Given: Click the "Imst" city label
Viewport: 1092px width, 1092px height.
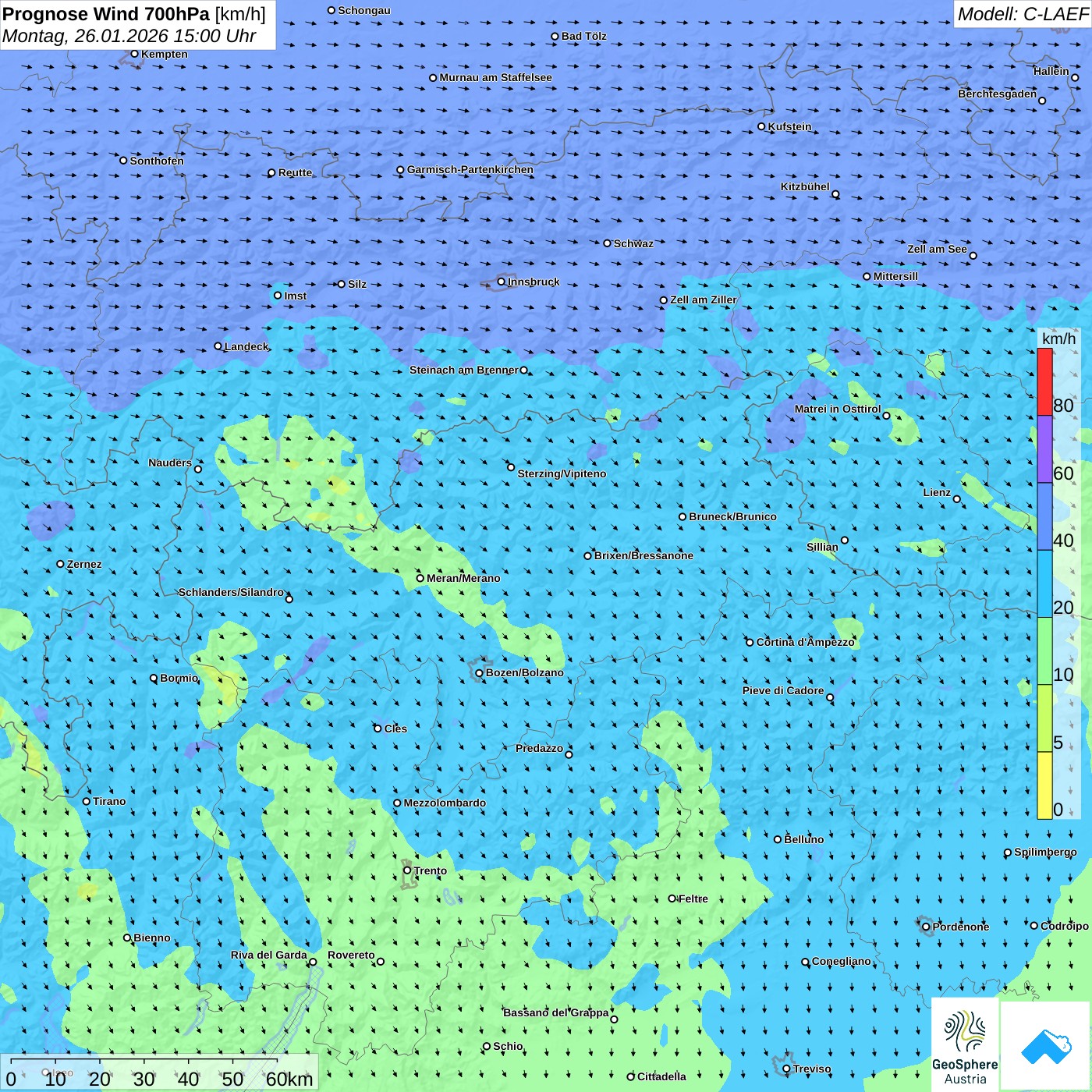Looking at the screenshot, I should pos(296,296).
